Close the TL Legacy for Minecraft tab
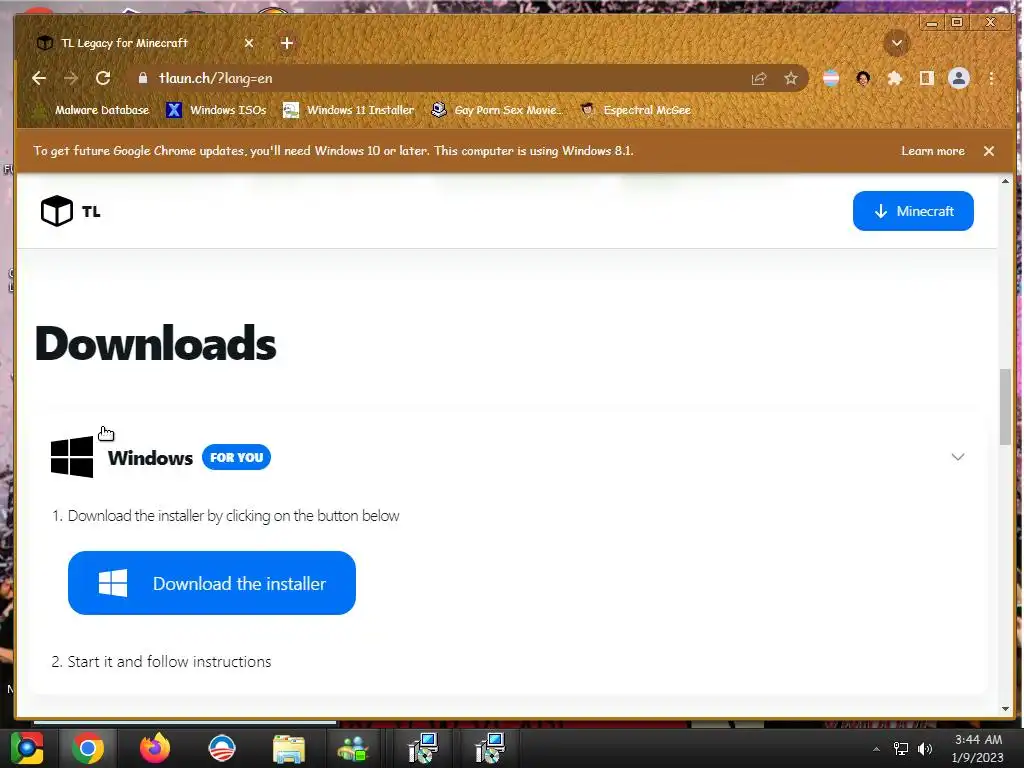Screen dimensions: 1024x768 pos(249,43)
